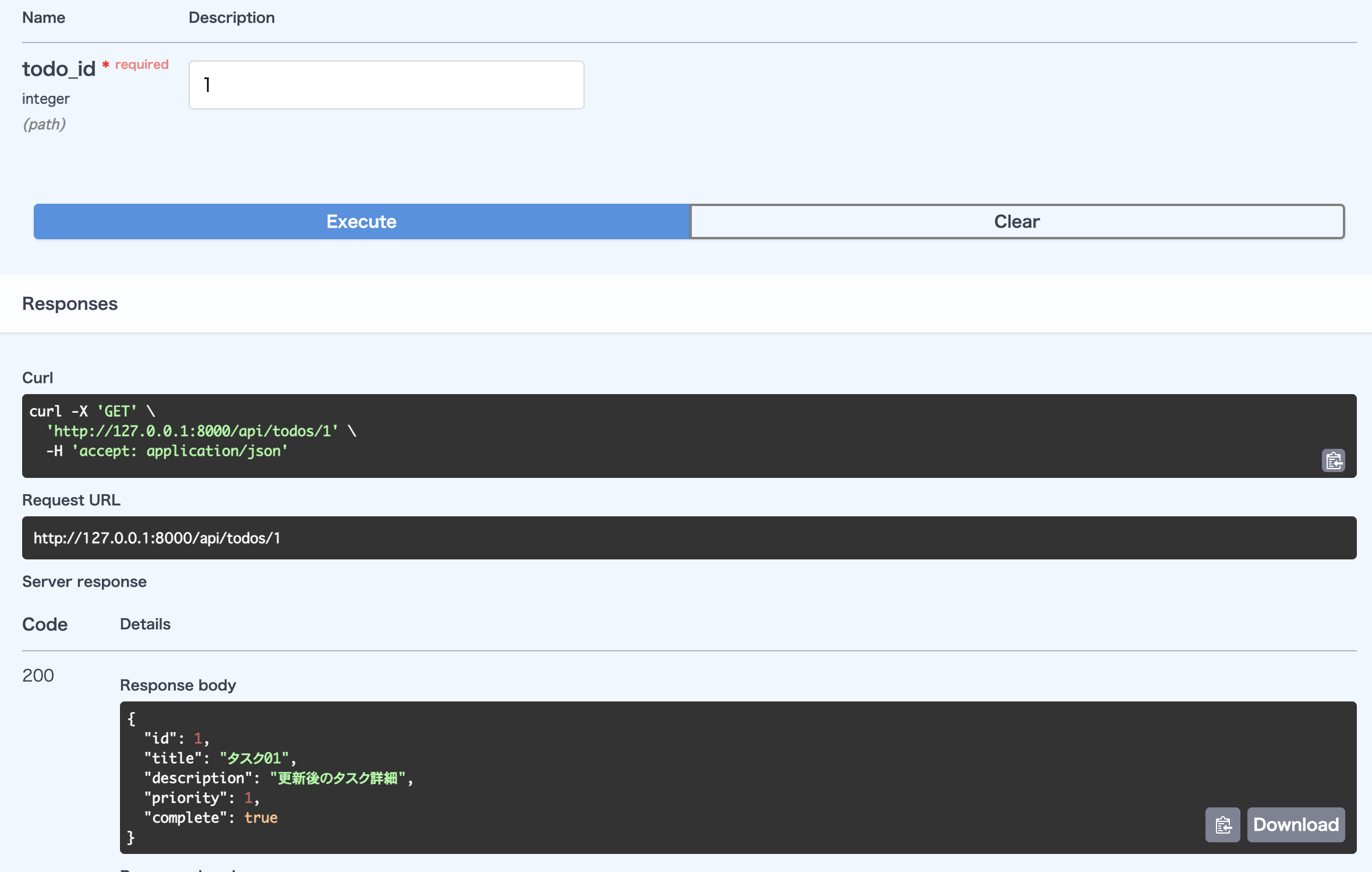The width and height of the screenshot is (1372, 872).
Task: Click inside the todo_id input field
Action: [386, 84]
